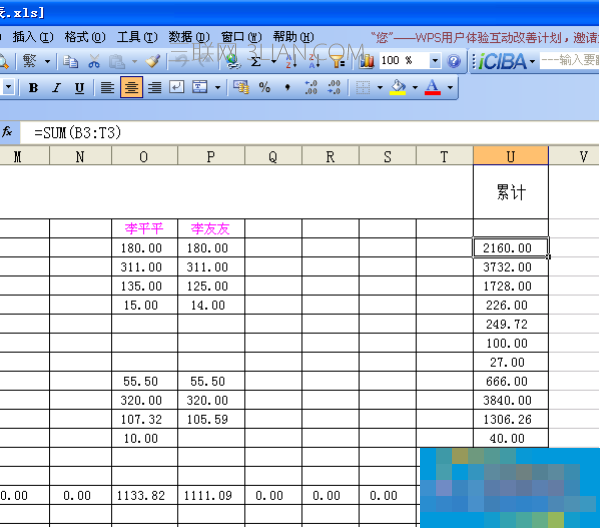The height and width of the screenshot is (528, 600).
Task: Select column T header
Action: 445,156
